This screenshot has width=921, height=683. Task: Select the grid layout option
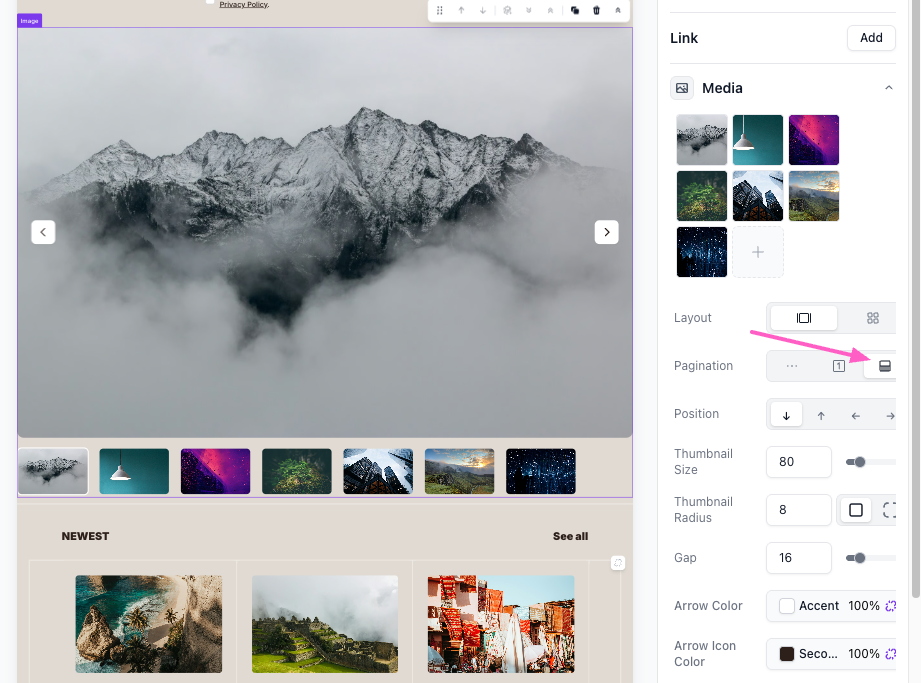coord(872,318)
